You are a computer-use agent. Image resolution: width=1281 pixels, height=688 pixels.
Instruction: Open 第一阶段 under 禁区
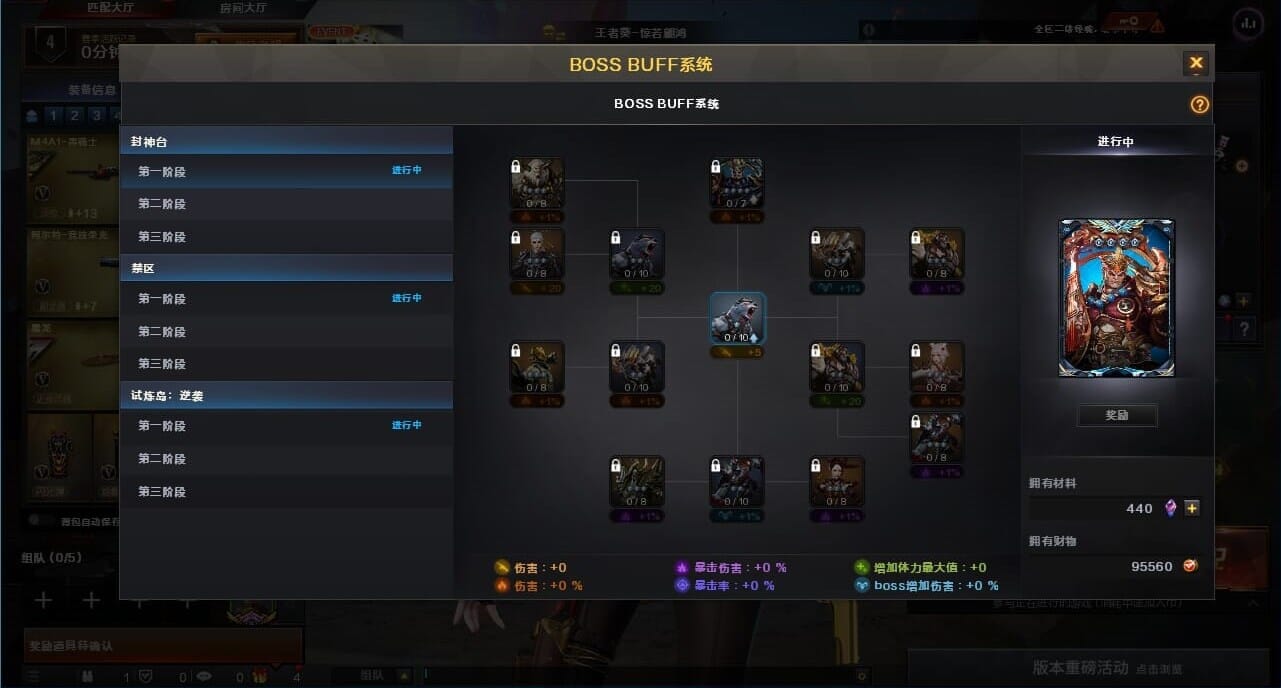click(x=286, y=298)
